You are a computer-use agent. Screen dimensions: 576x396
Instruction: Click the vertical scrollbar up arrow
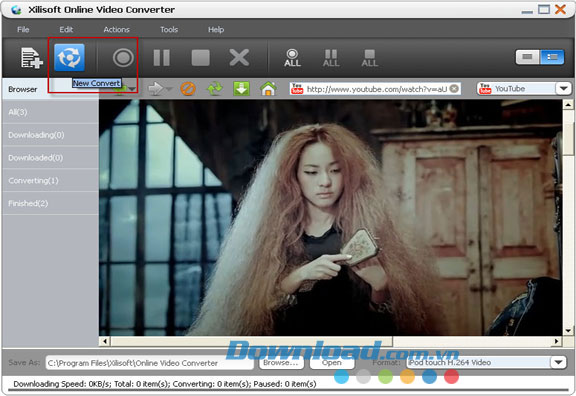[568, 105]
